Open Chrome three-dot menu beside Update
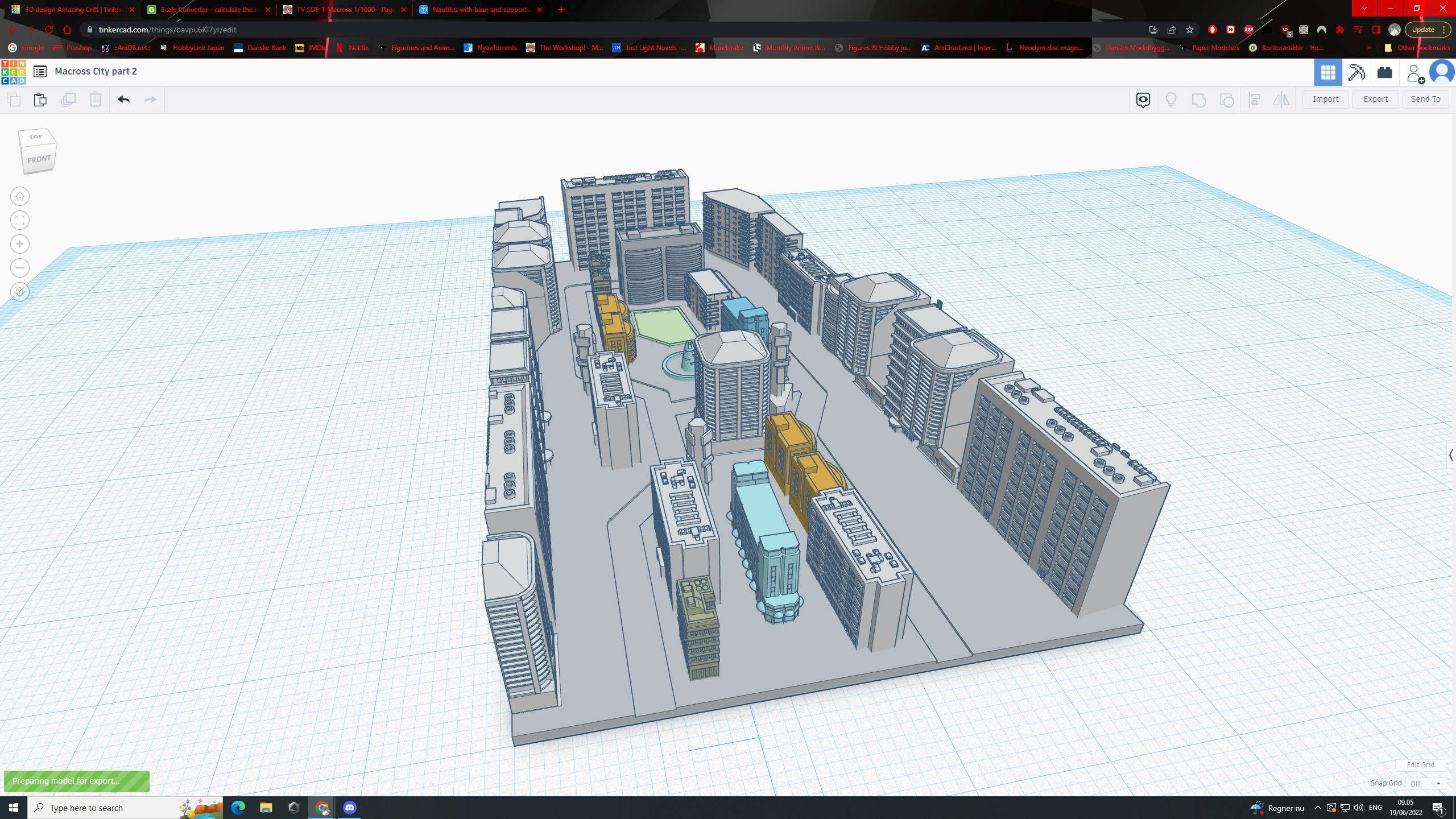 (1443, 30)
